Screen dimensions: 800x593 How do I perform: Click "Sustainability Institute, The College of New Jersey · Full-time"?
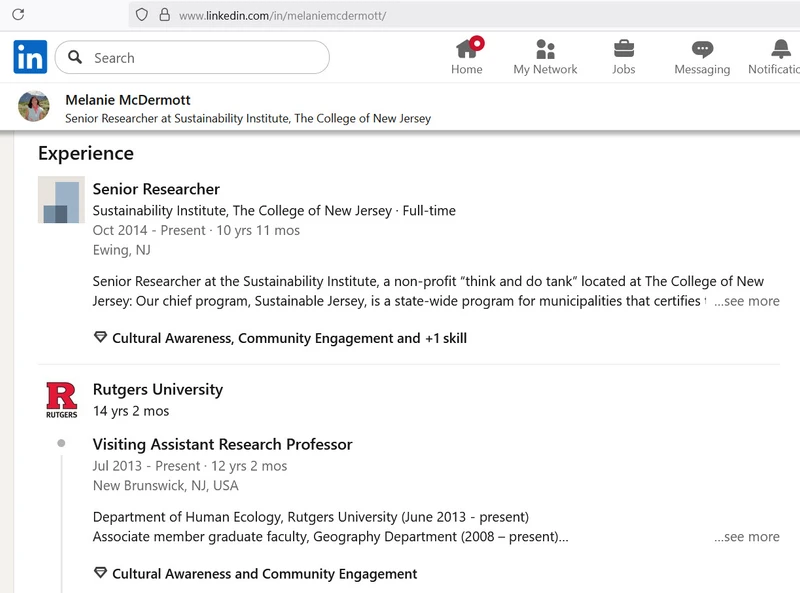click(274, 211)
